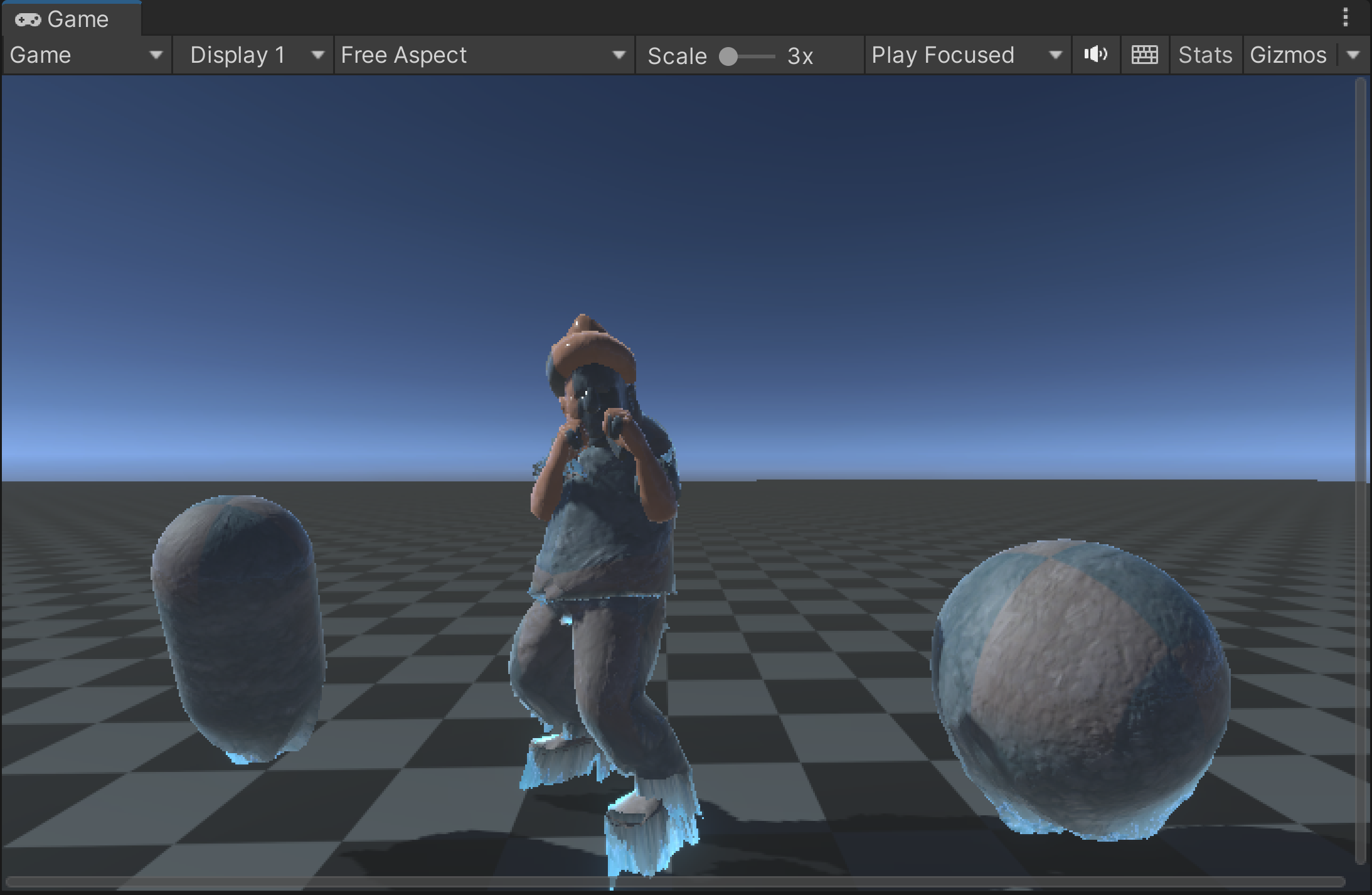1372x895 pixels.
Task: Toggle the Stats overlay button
Action: click(1205, 55)
